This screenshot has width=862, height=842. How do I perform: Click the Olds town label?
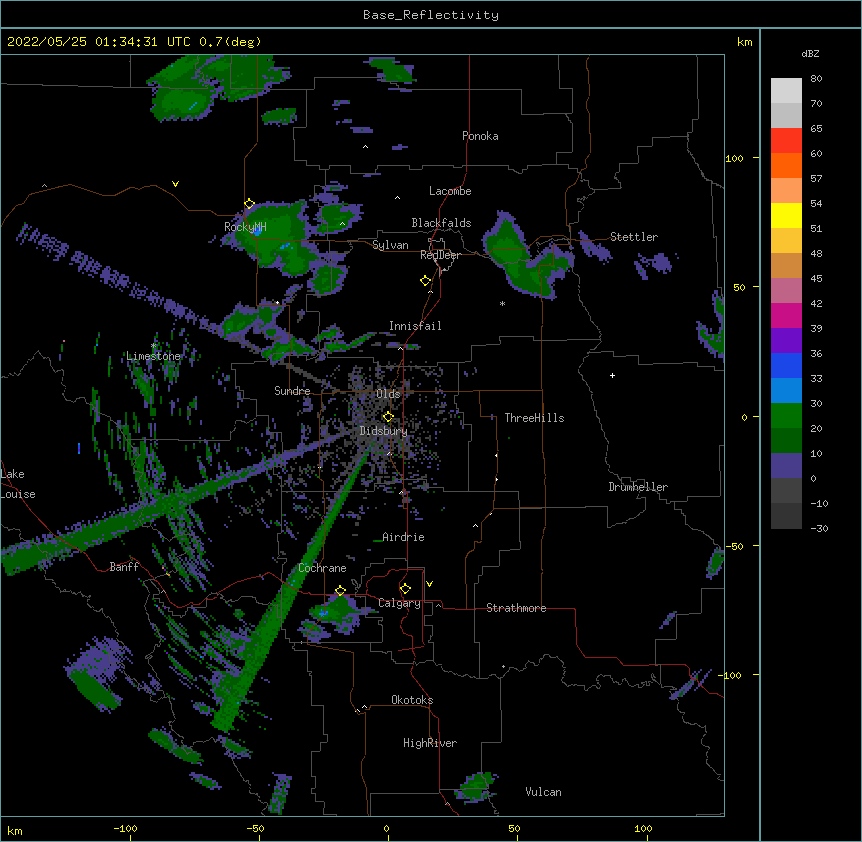pyautogui.click(x=388, y=394)
